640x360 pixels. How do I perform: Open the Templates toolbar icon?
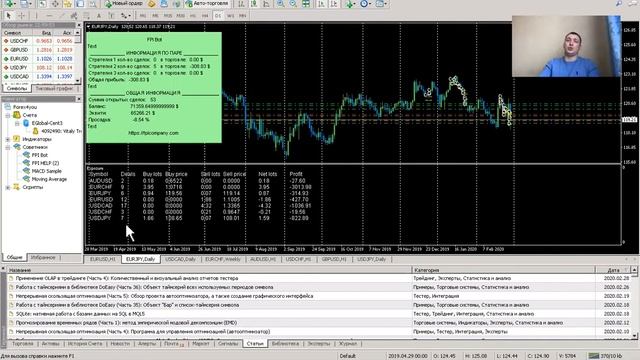tap(379, 4)
